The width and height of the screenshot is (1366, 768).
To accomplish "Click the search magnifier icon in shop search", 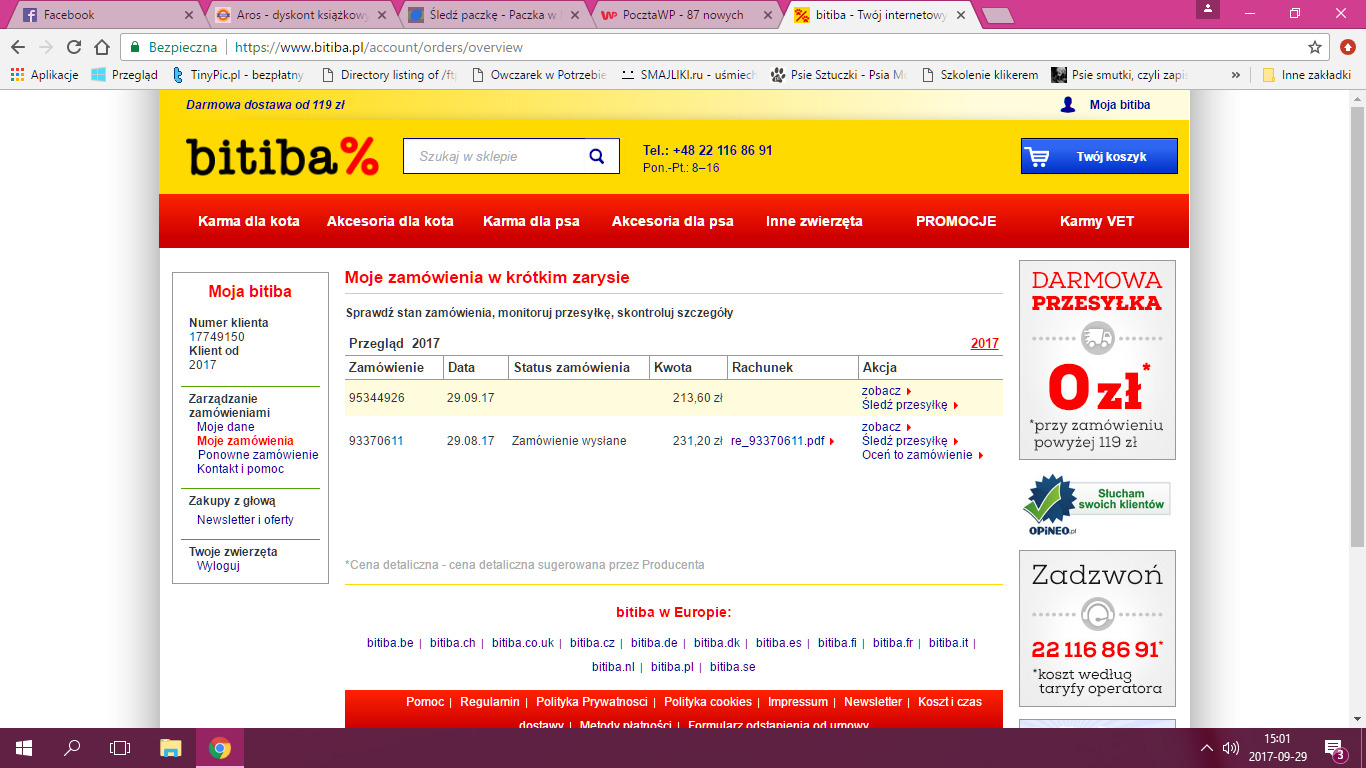I will pyautogui.click(x=597, y=156).
